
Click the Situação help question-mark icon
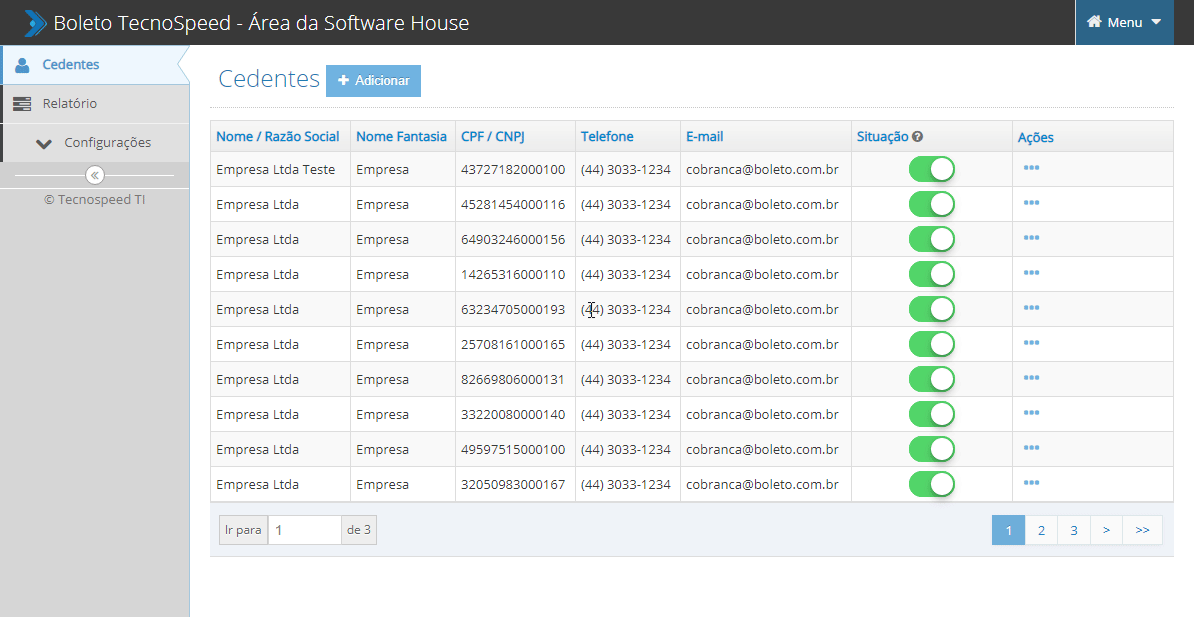(x=917, y=137)
